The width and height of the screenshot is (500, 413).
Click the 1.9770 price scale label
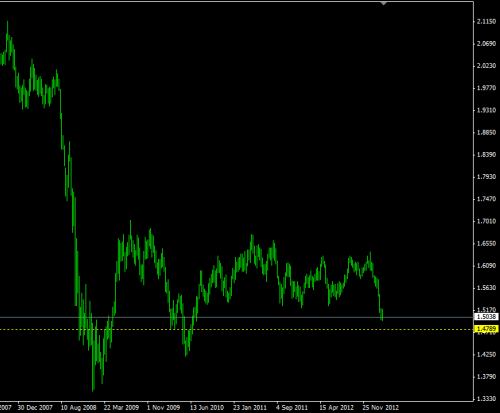pyautogui.click(x=486, y=88)
